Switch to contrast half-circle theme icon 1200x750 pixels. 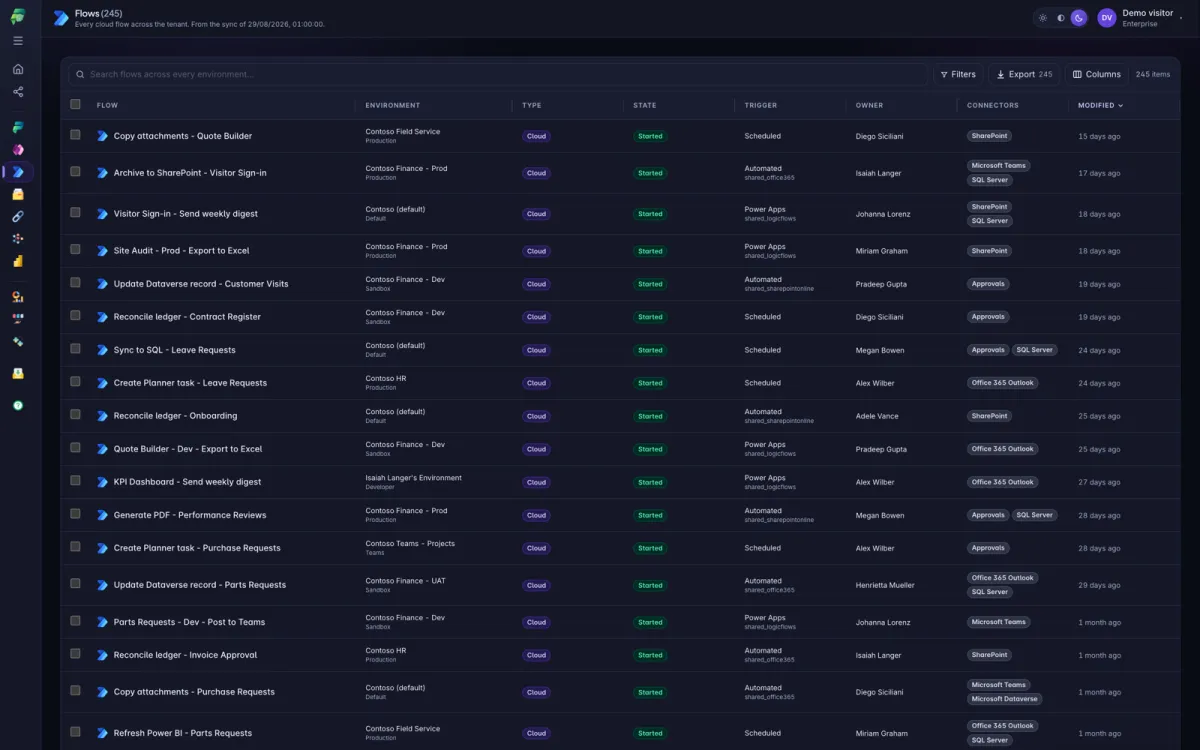pyautogui.click(x=1061, y=18)
